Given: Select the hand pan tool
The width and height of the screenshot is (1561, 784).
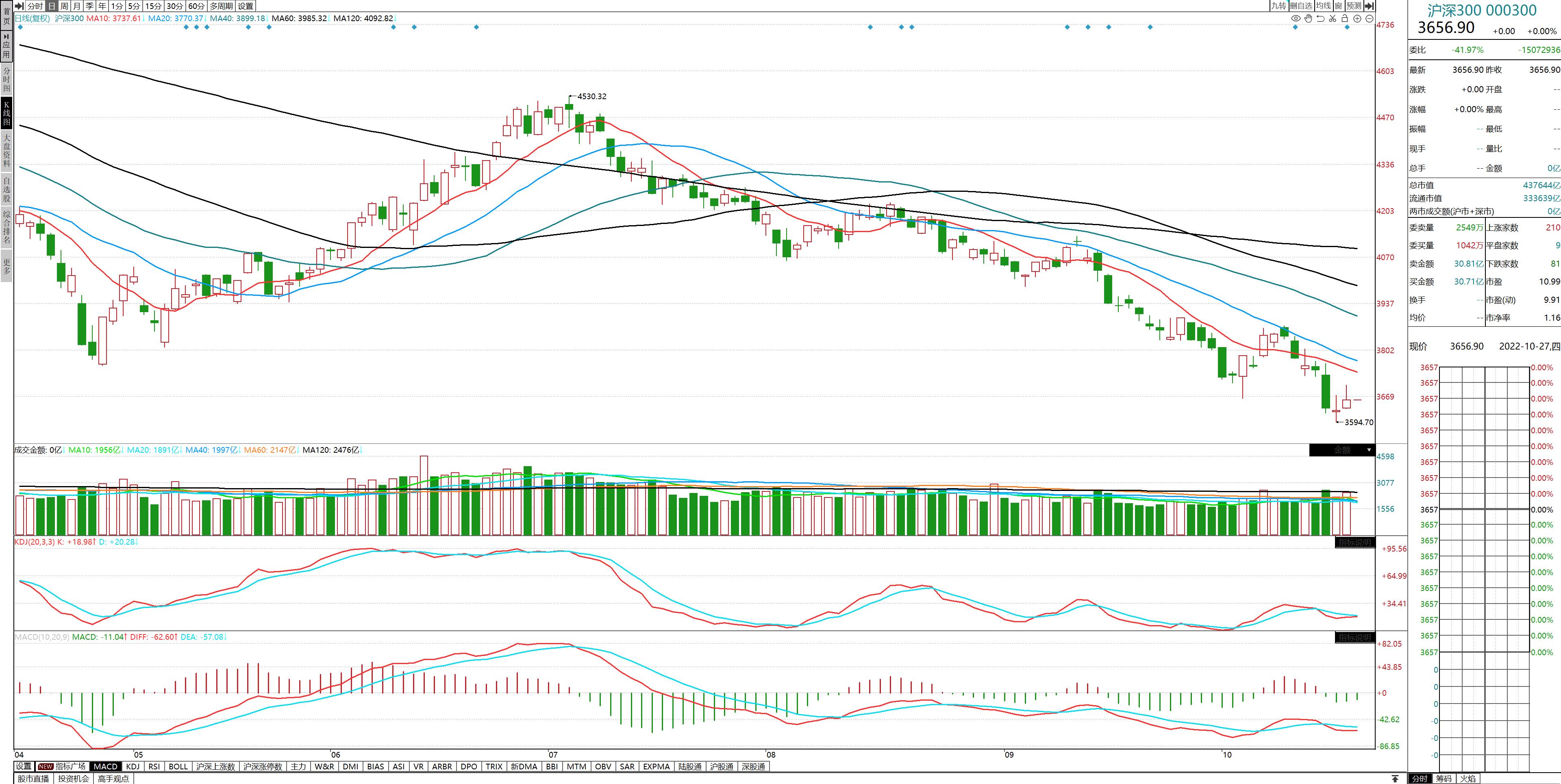Looking at the screenshot, I should [1308, 18].
